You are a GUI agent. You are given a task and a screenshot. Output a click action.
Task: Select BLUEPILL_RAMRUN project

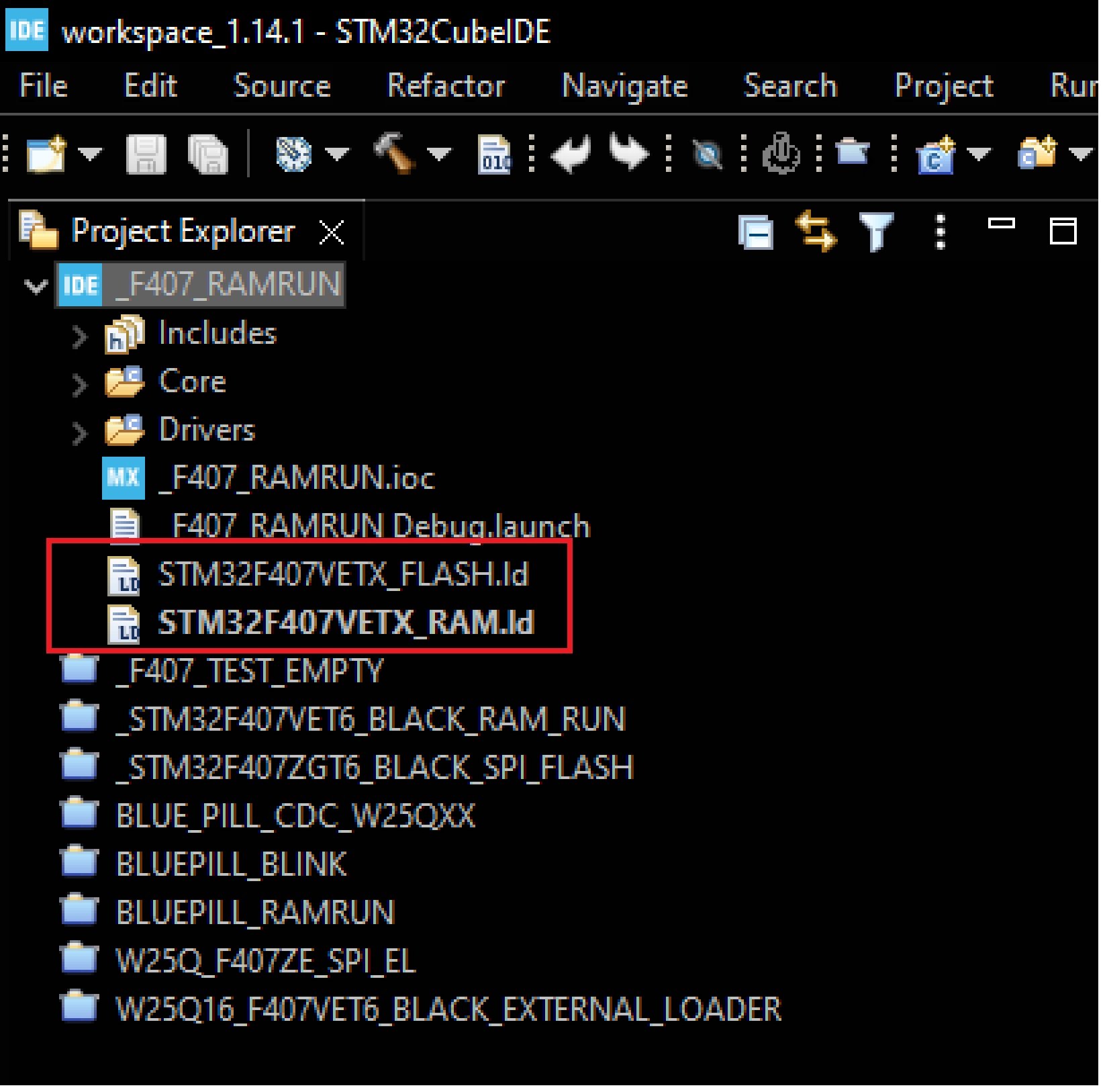(x=255, y=913)
